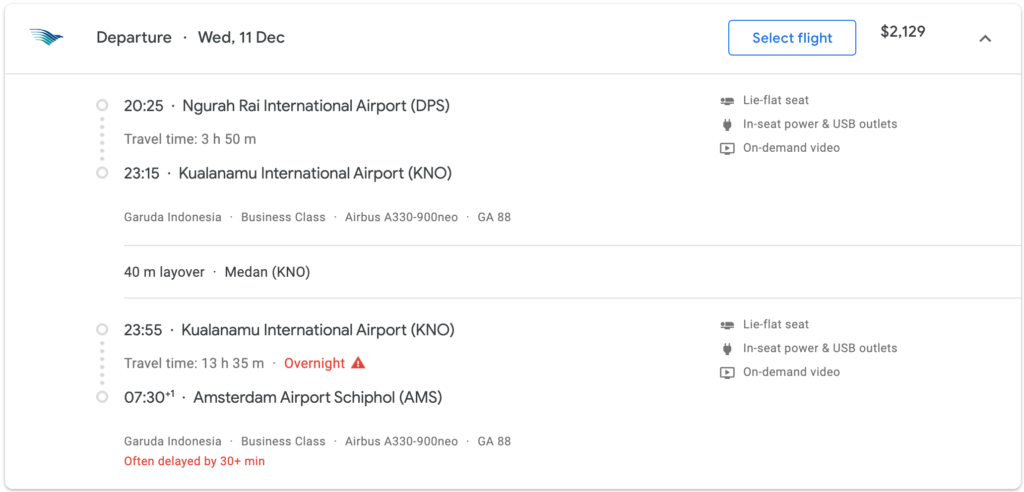The height and width of the screenshot is (492, 1024).
Task: Collapse the flight details with the chevron
Action: coord(985,39)
